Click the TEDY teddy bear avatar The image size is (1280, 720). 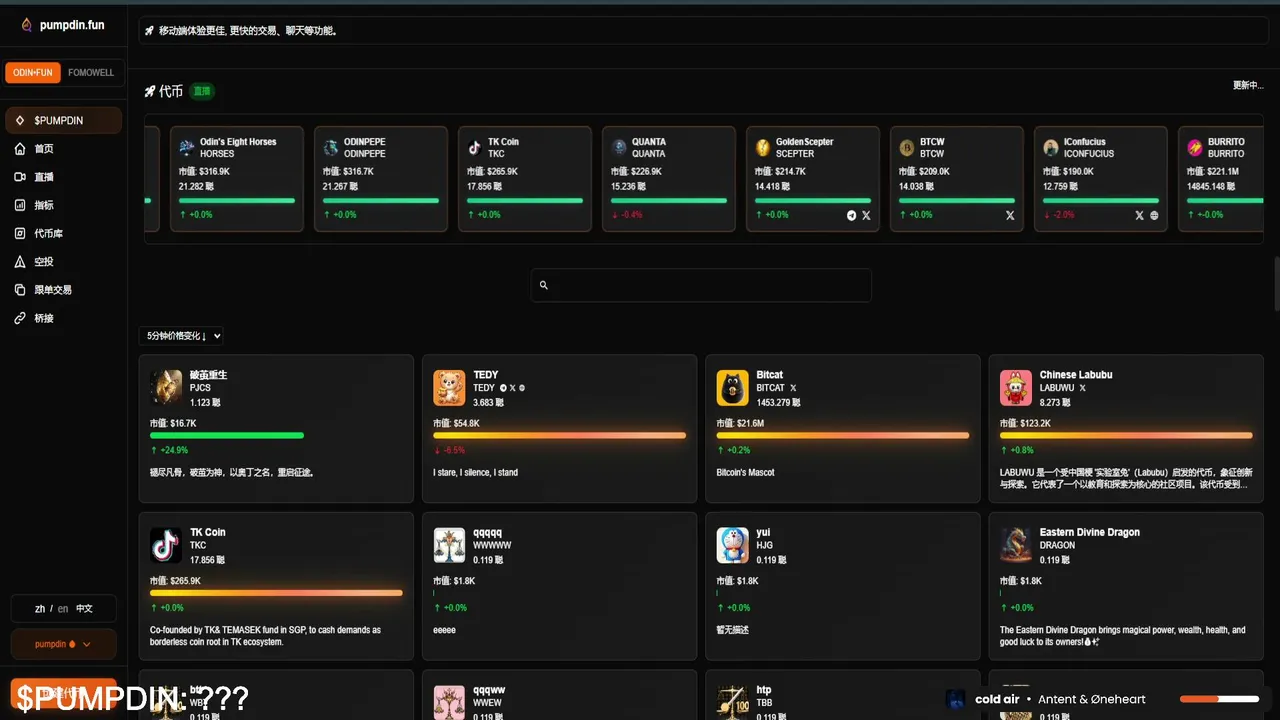point(449,388)
